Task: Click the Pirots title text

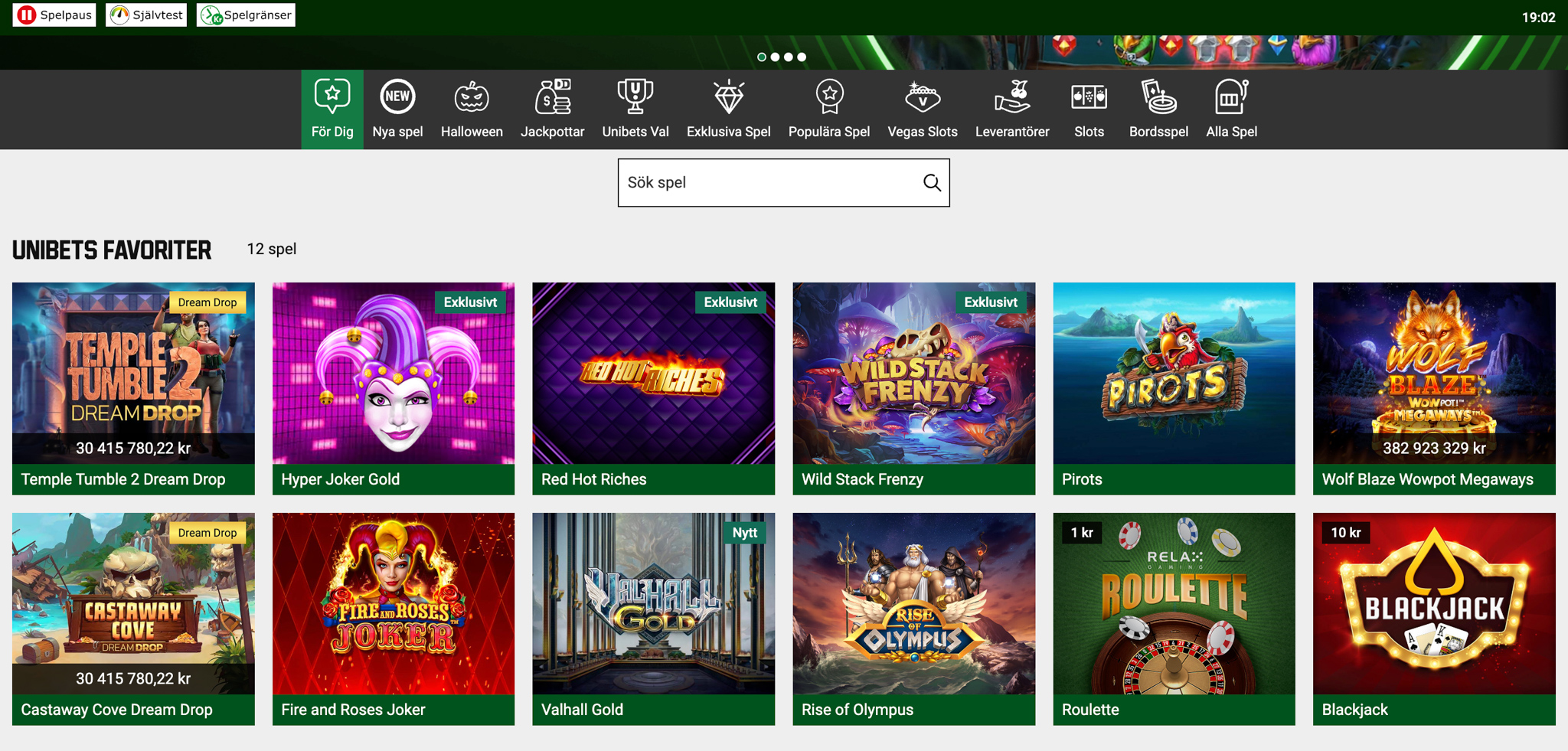Action: pos(1082,479)
